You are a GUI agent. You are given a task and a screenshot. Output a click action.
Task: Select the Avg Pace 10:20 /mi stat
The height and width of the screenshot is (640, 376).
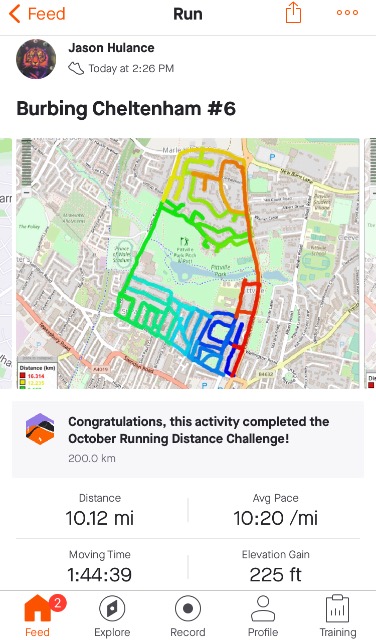pyautogui.click(x=276, y=510)
